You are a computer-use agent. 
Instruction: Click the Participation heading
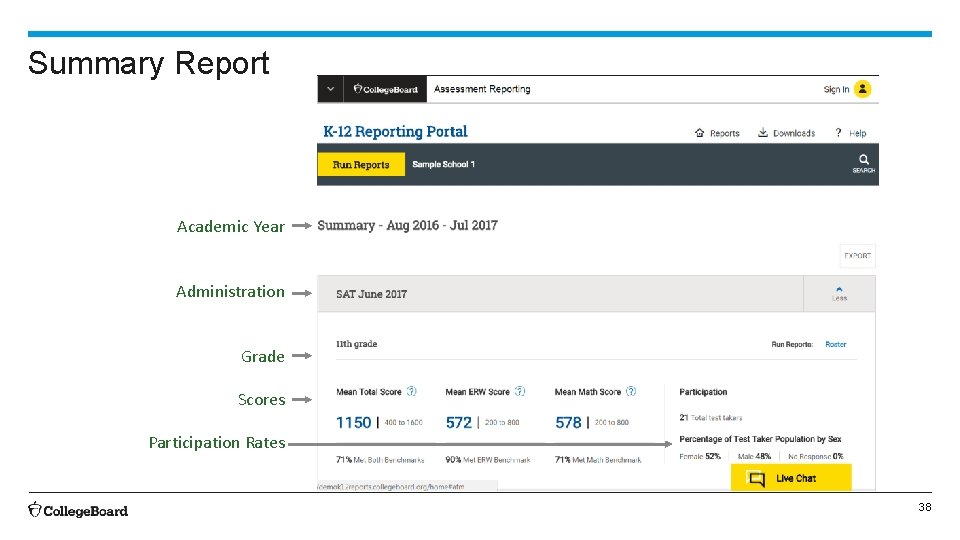(x=703, y=392)
